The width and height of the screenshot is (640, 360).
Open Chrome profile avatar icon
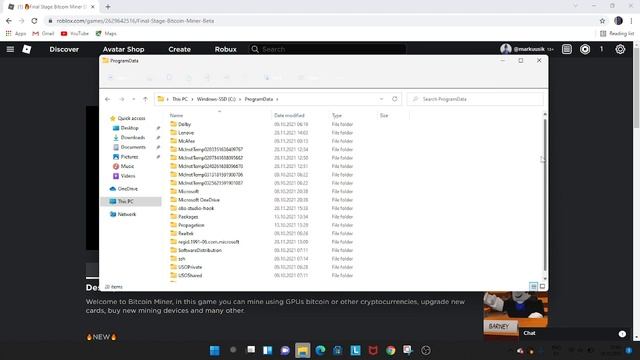(x=618, y=20)
